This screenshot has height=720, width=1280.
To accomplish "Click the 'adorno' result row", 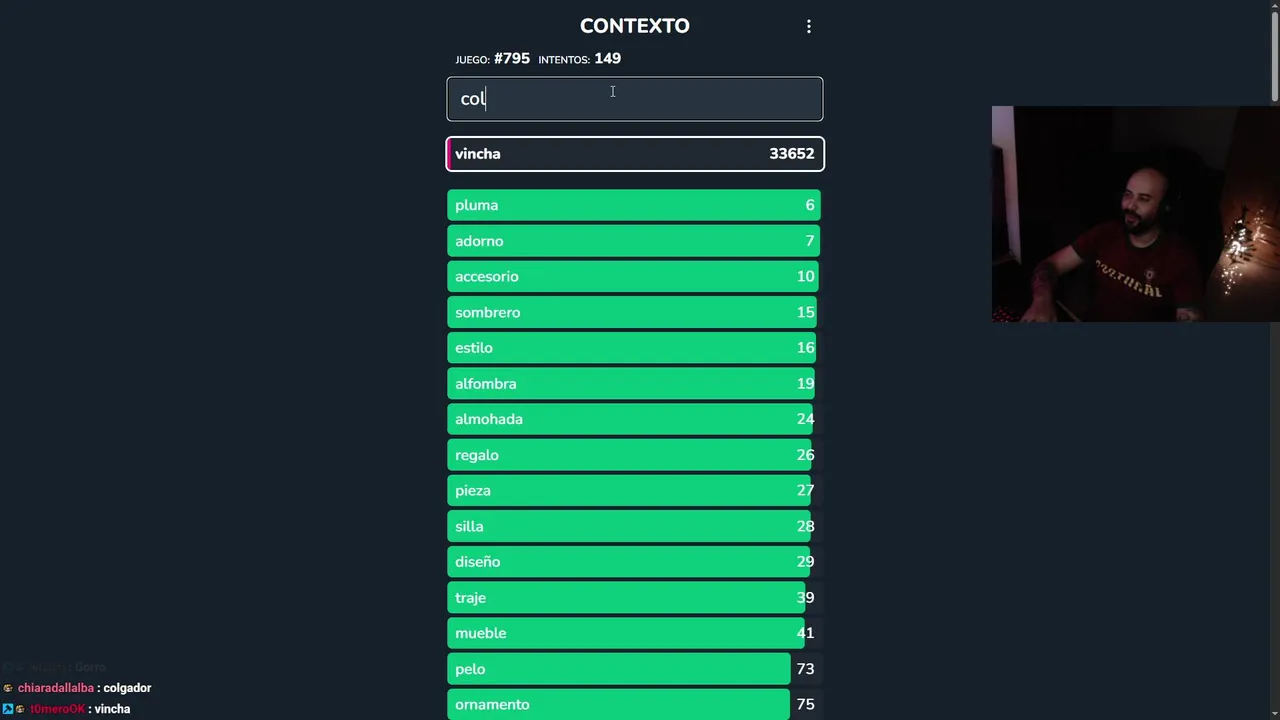I will [x=634, y=241].
